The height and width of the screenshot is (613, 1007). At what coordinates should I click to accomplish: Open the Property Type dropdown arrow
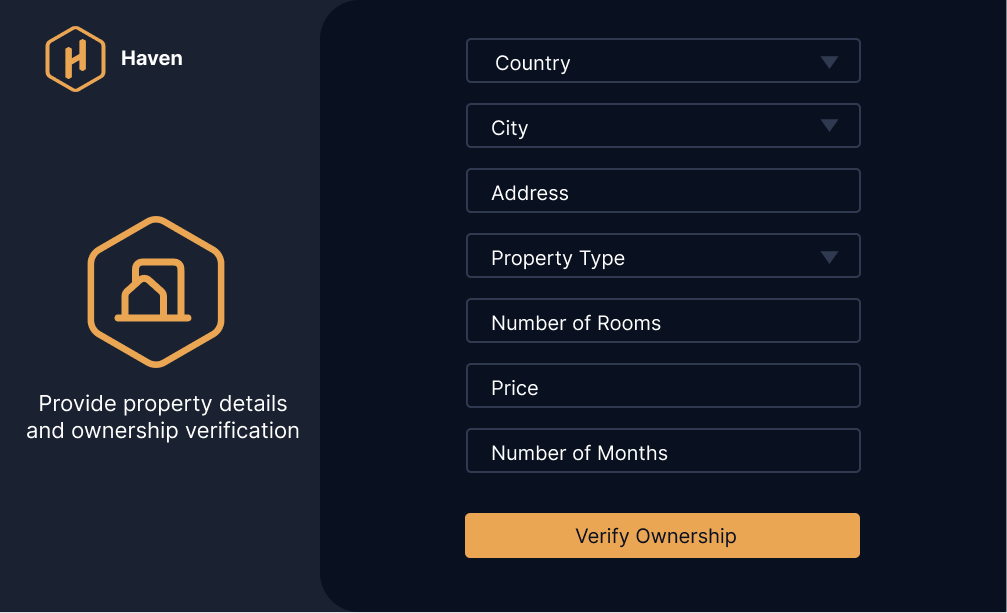coord(828,257)
